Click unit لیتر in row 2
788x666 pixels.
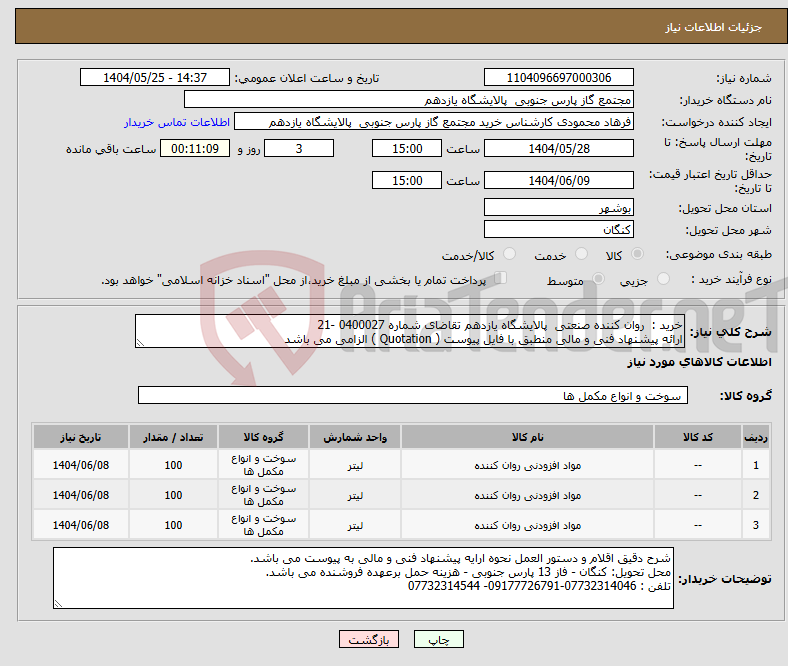pos(355,496)
